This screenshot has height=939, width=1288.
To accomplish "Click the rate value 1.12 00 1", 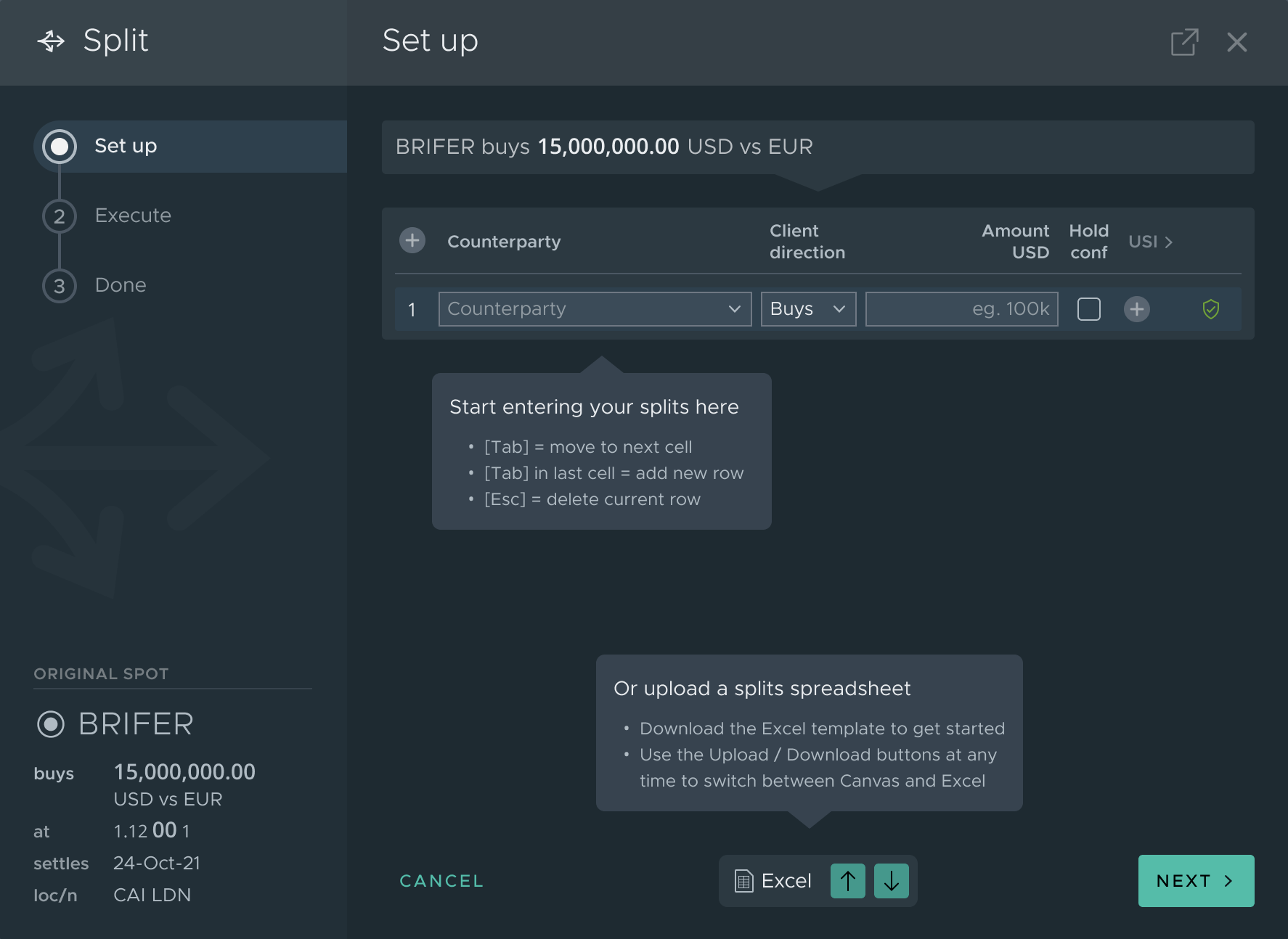I will tap(152, 831).
